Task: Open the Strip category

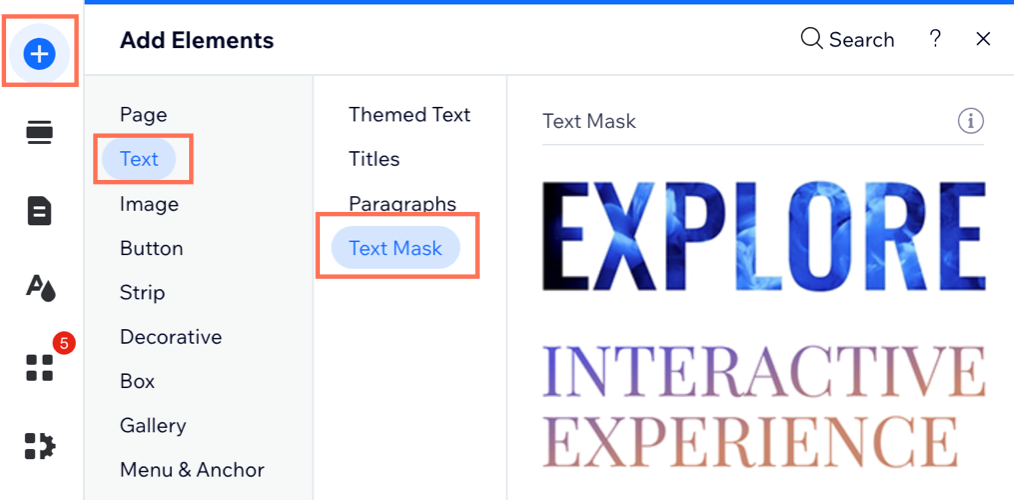Action: coord(142,293)
